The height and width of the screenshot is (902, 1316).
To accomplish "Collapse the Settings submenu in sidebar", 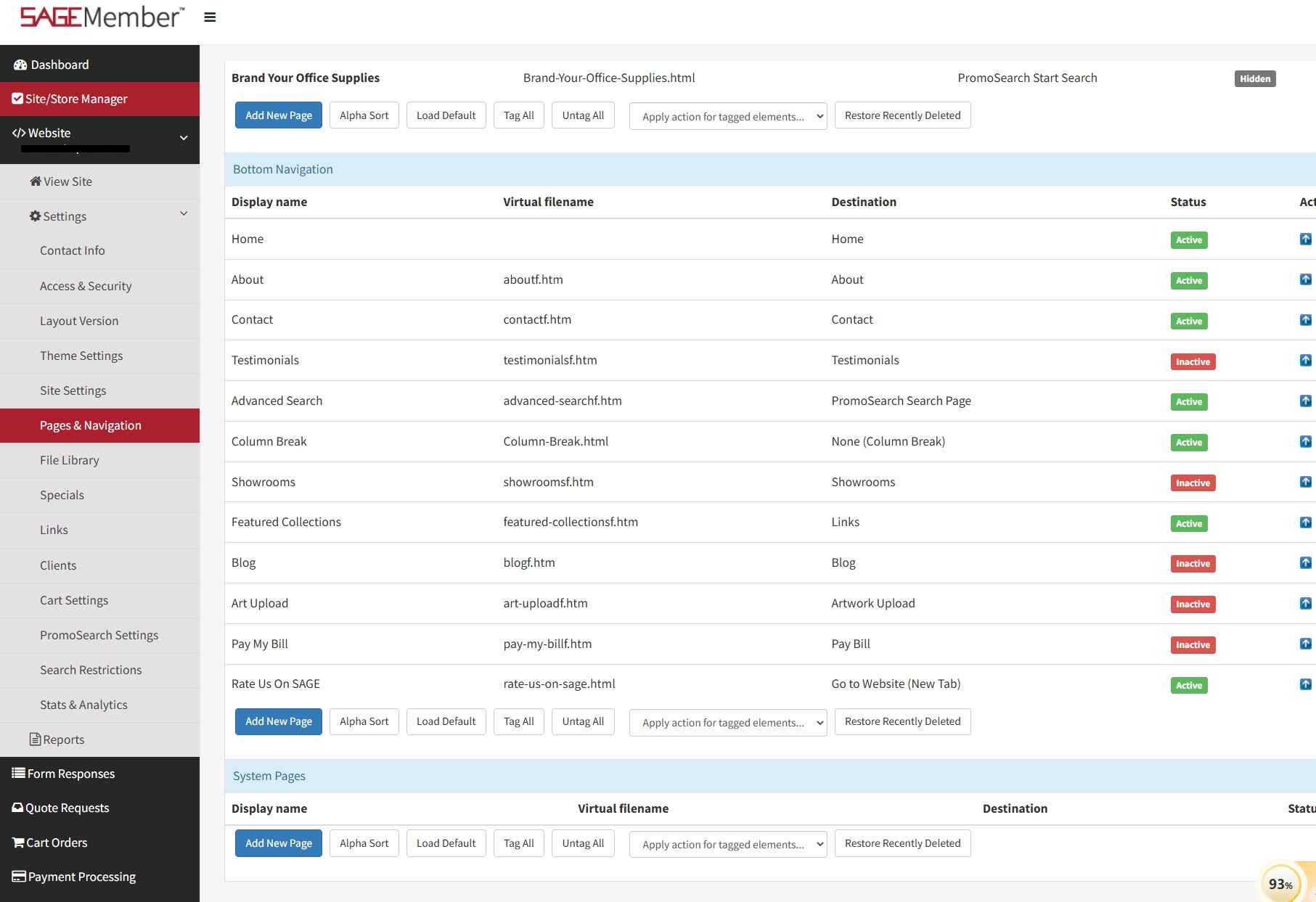I will pyautogui.click(x=184, y=213).
